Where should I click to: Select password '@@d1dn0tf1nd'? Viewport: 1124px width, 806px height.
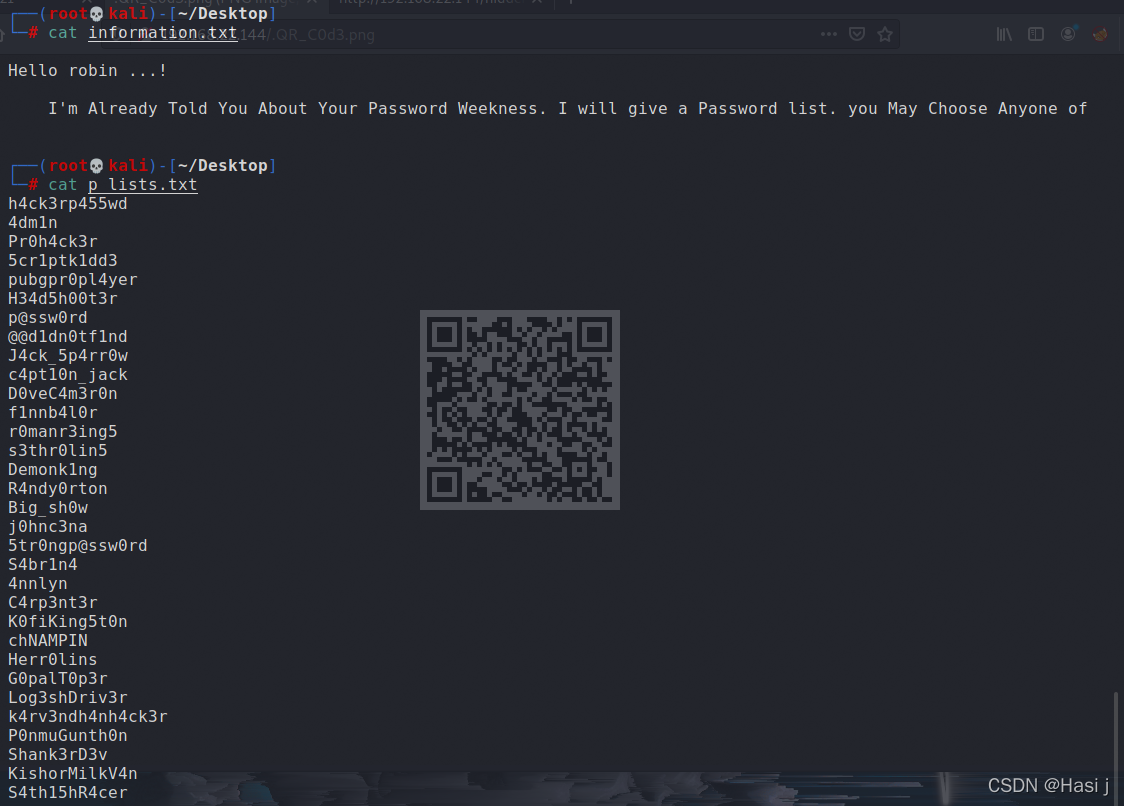point(67,337)
